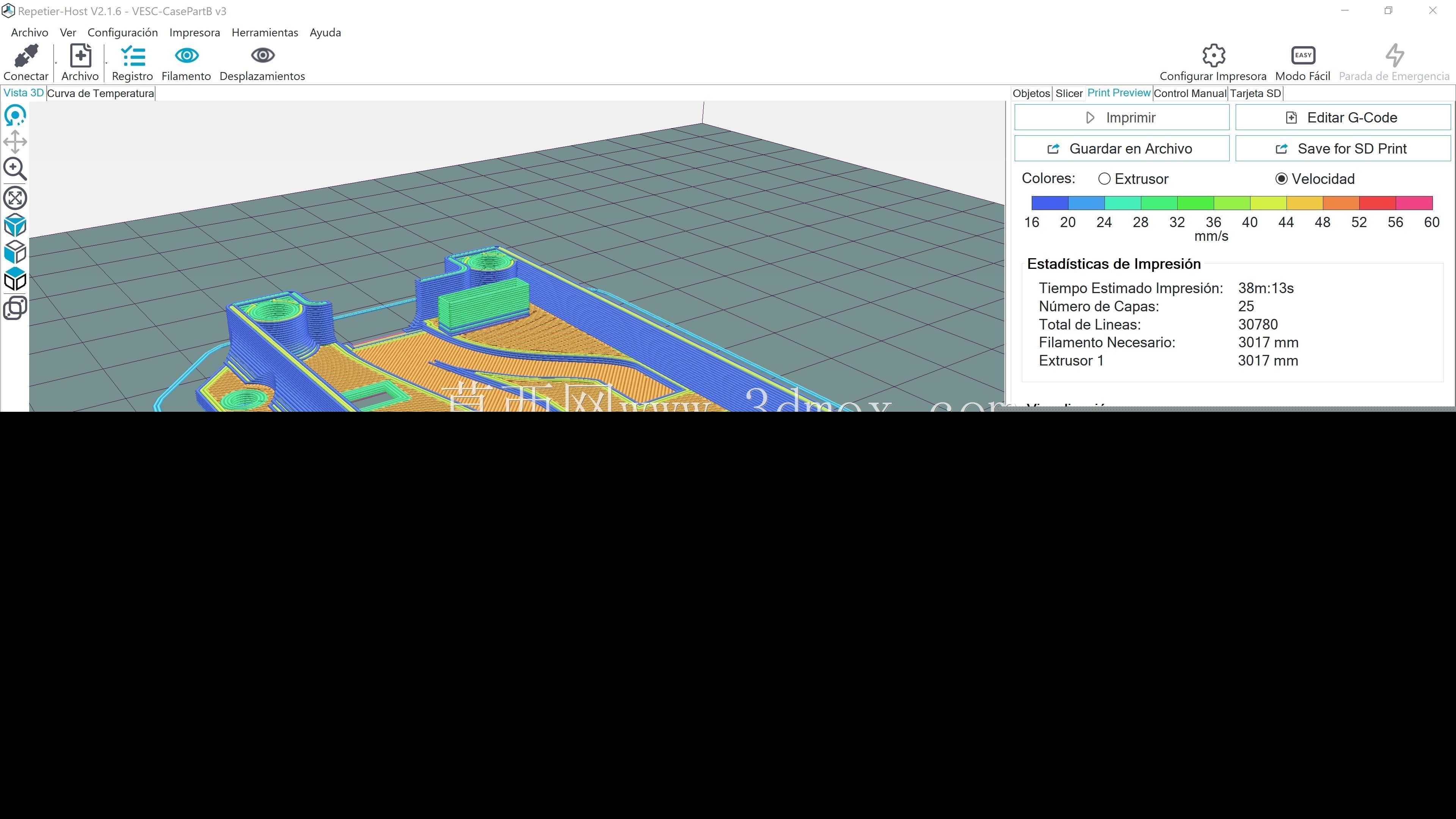Click the Total de Lineas value 30780
1456x819 pixels.
[1258, 325]
